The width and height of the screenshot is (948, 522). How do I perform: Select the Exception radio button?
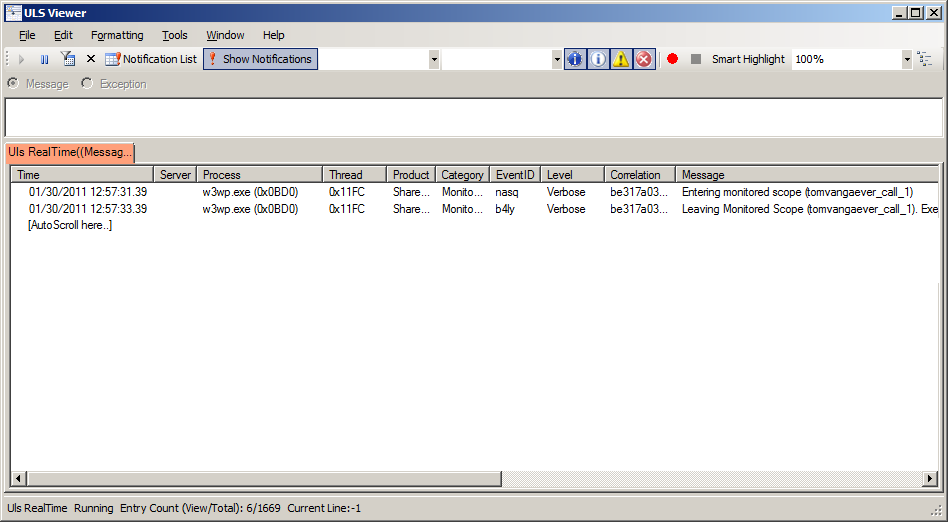click(x=87, y=83)
